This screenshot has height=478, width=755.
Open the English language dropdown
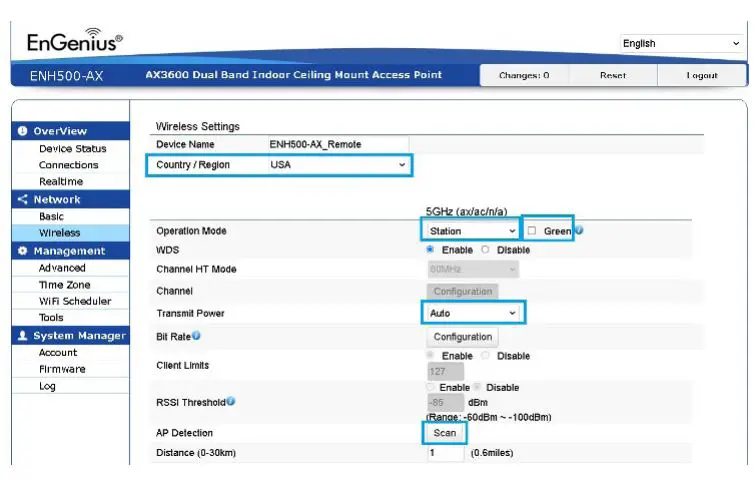681,43
